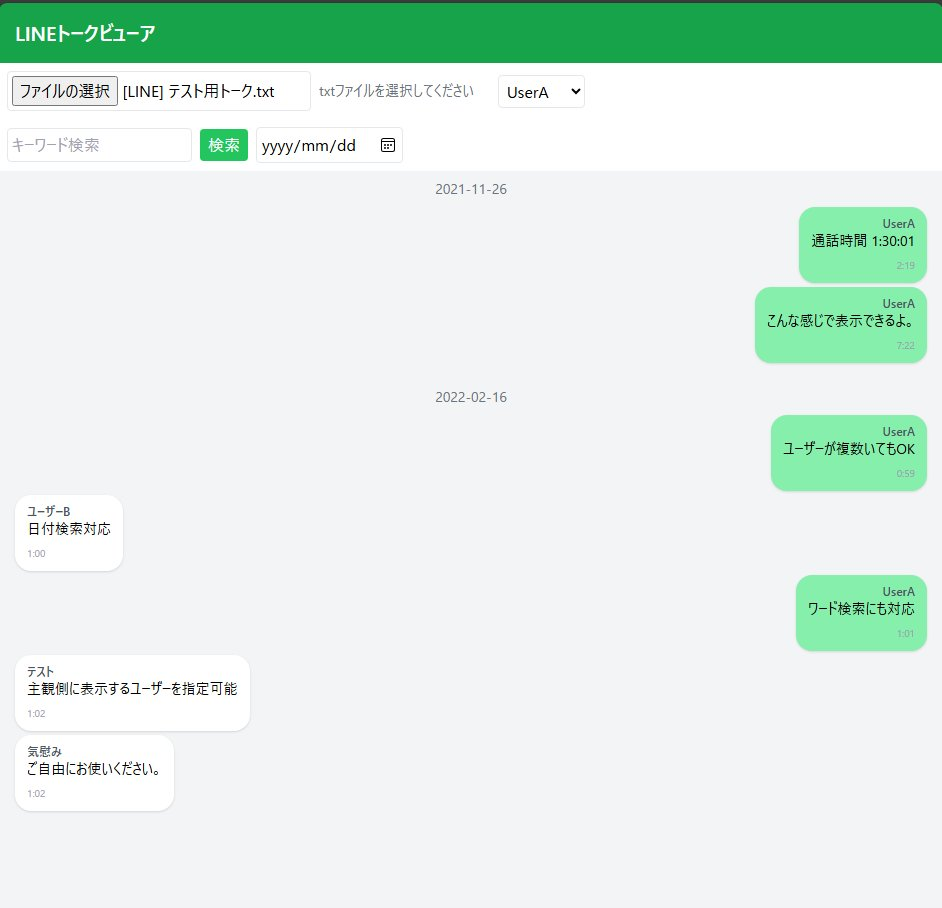Select the ご自由にお使いください。 message bubble
Image resolution: width=942 pixels, height=908 pixels.
click(94, 772)
